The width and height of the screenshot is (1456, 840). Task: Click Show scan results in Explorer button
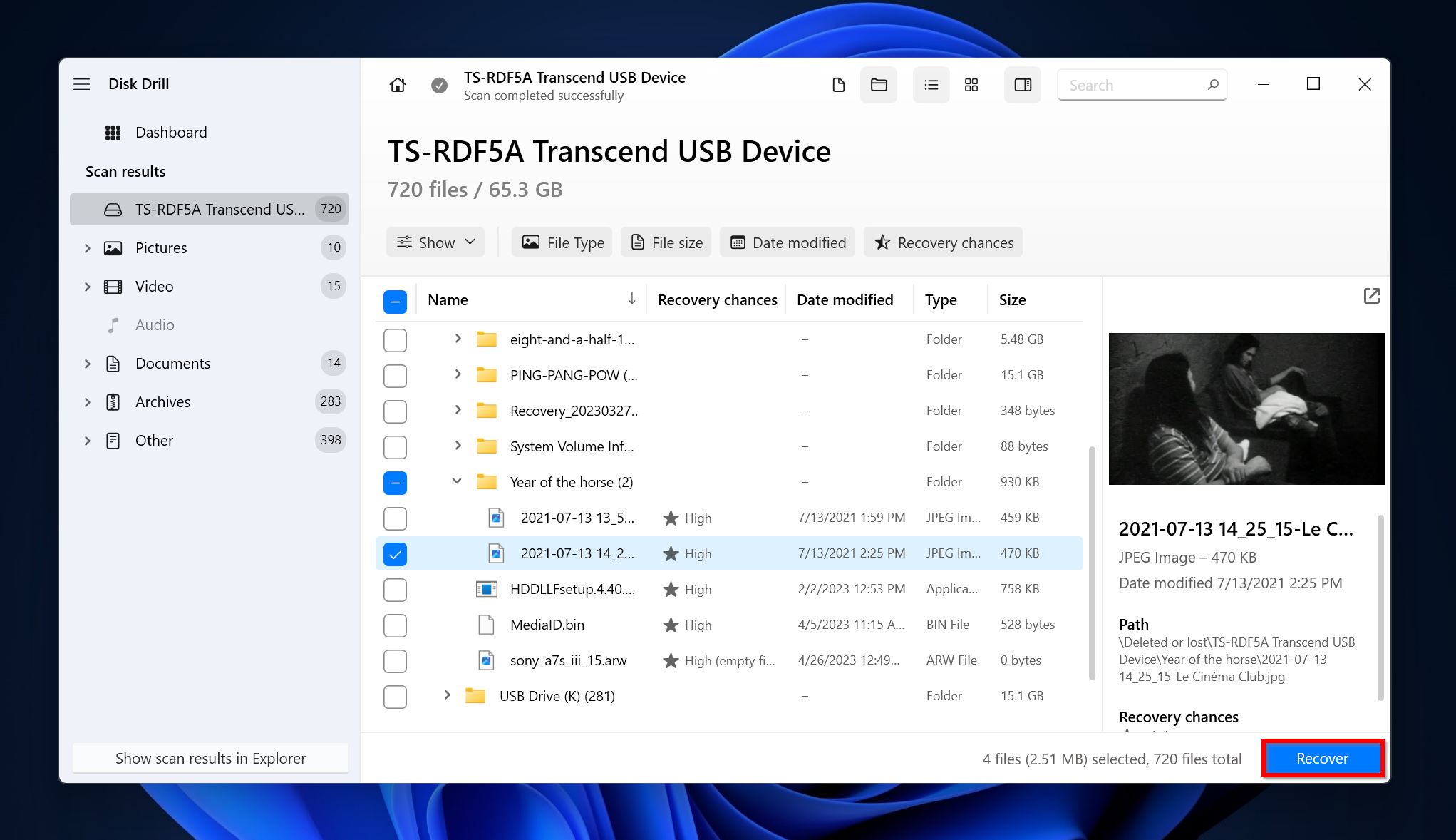210,758
